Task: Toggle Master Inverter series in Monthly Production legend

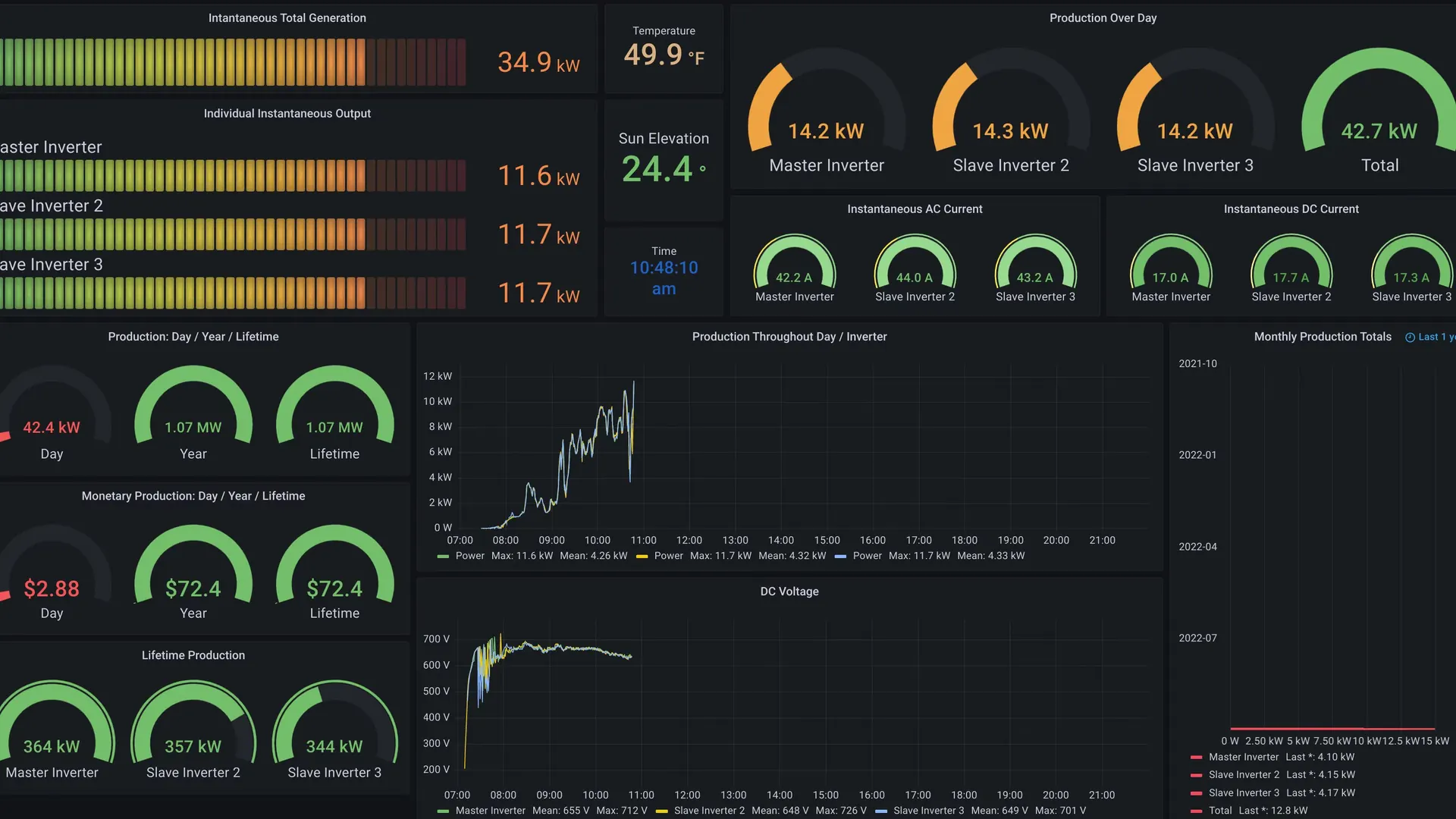Action: (x=1244, y=757)
